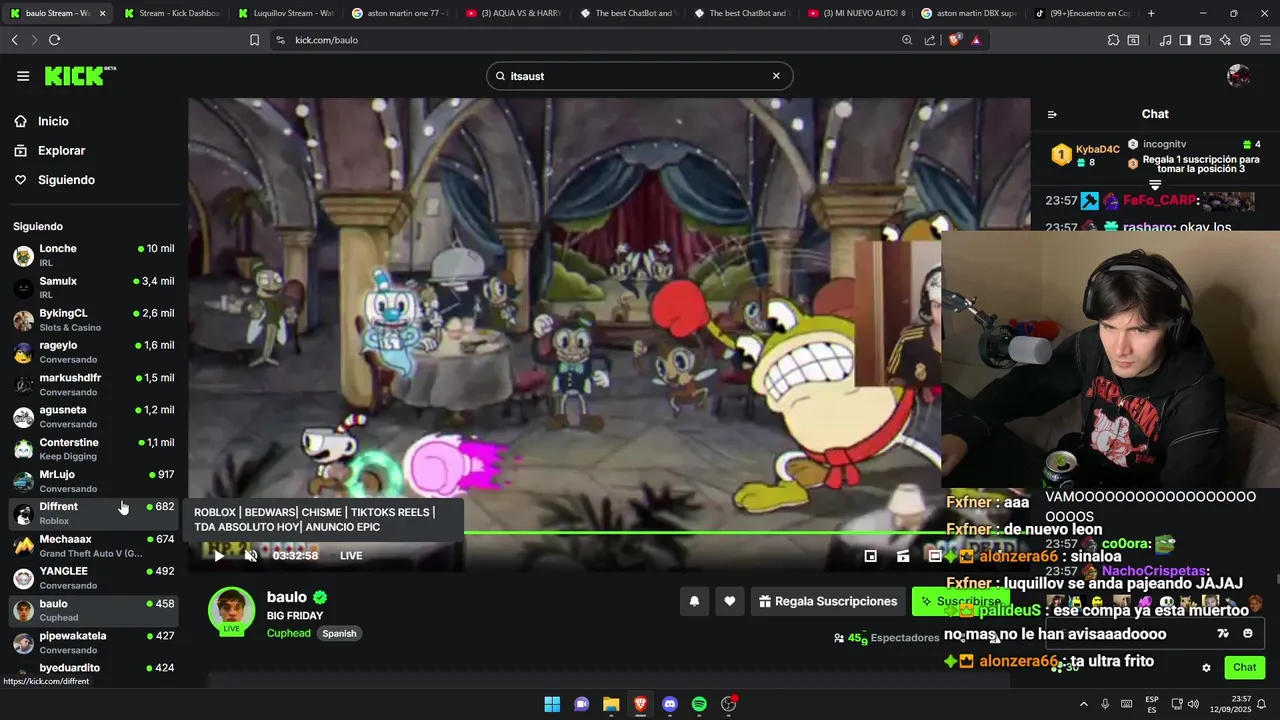
Task: Click Regala Suscripciones button
Action: (x=828, y=601)
